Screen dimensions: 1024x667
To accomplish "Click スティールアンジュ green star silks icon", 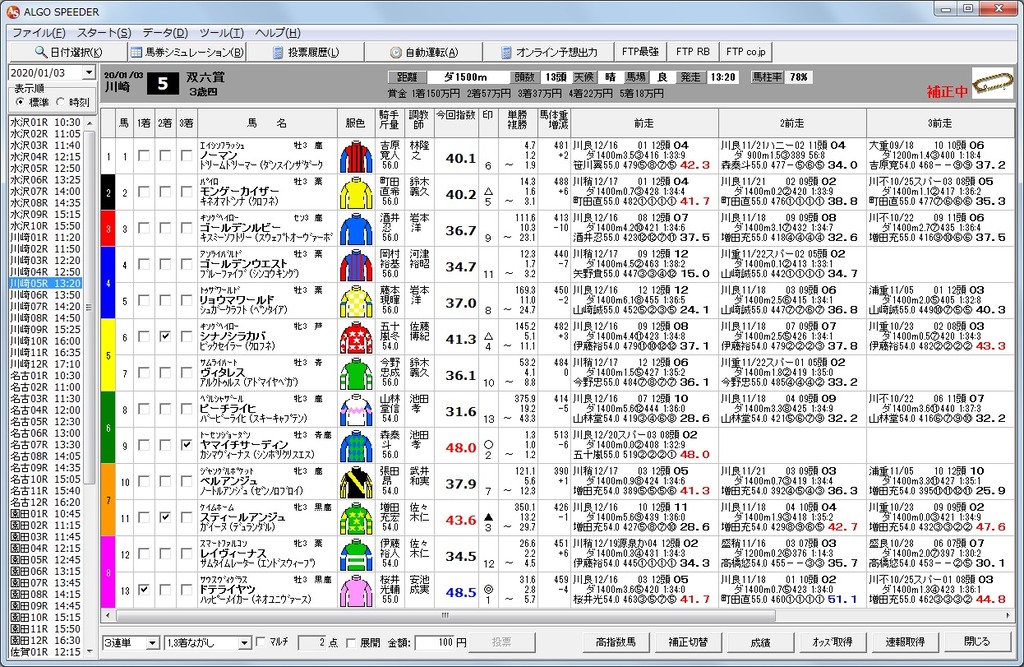I will (x=356, y=519).
